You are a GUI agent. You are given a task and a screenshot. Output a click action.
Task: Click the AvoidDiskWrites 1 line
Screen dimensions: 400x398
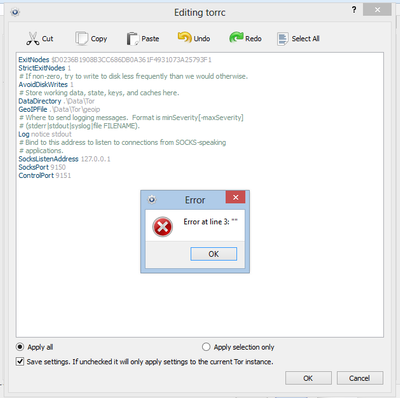click(46, 85)
